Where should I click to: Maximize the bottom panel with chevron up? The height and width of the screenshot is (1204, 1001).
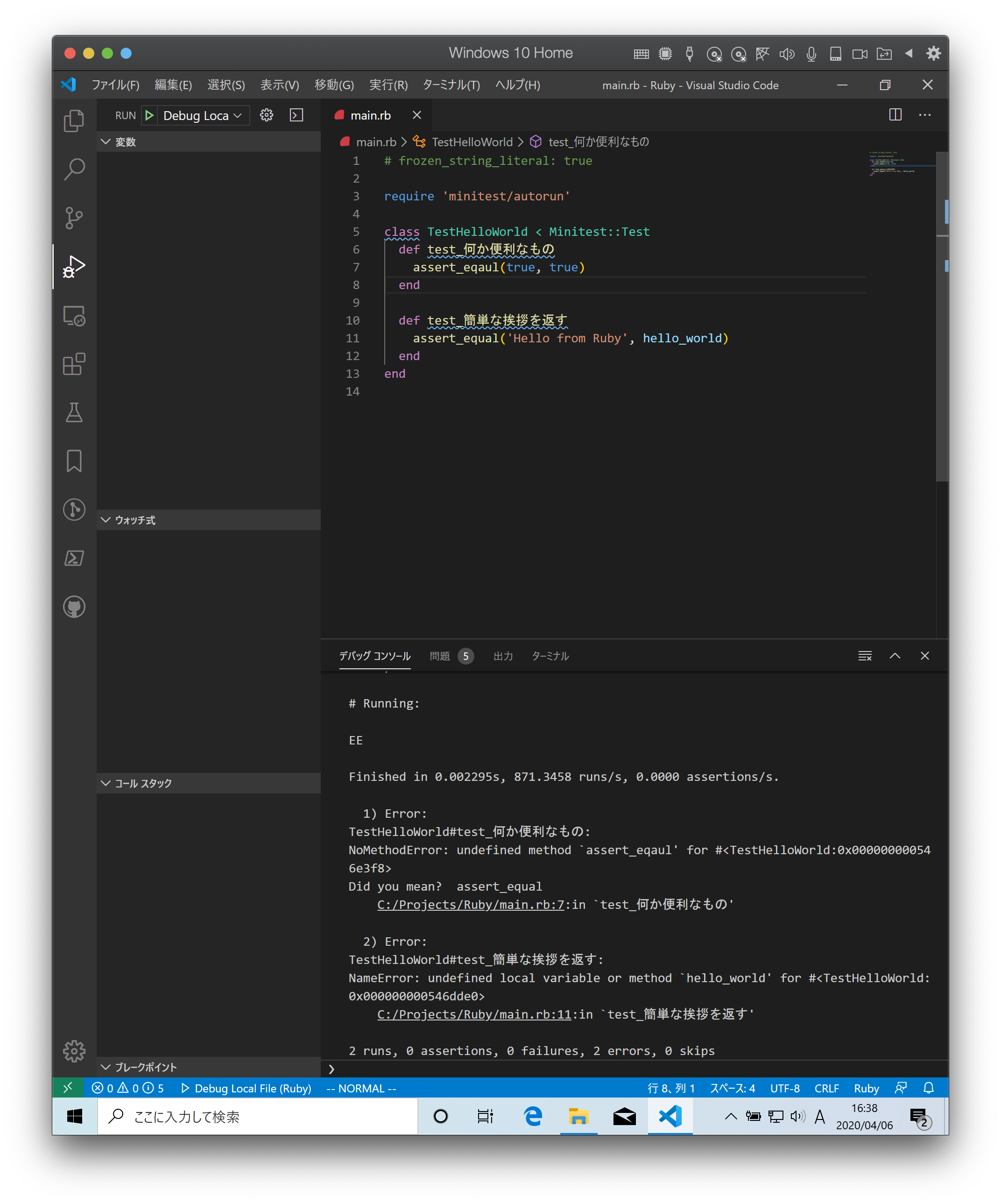895,656
